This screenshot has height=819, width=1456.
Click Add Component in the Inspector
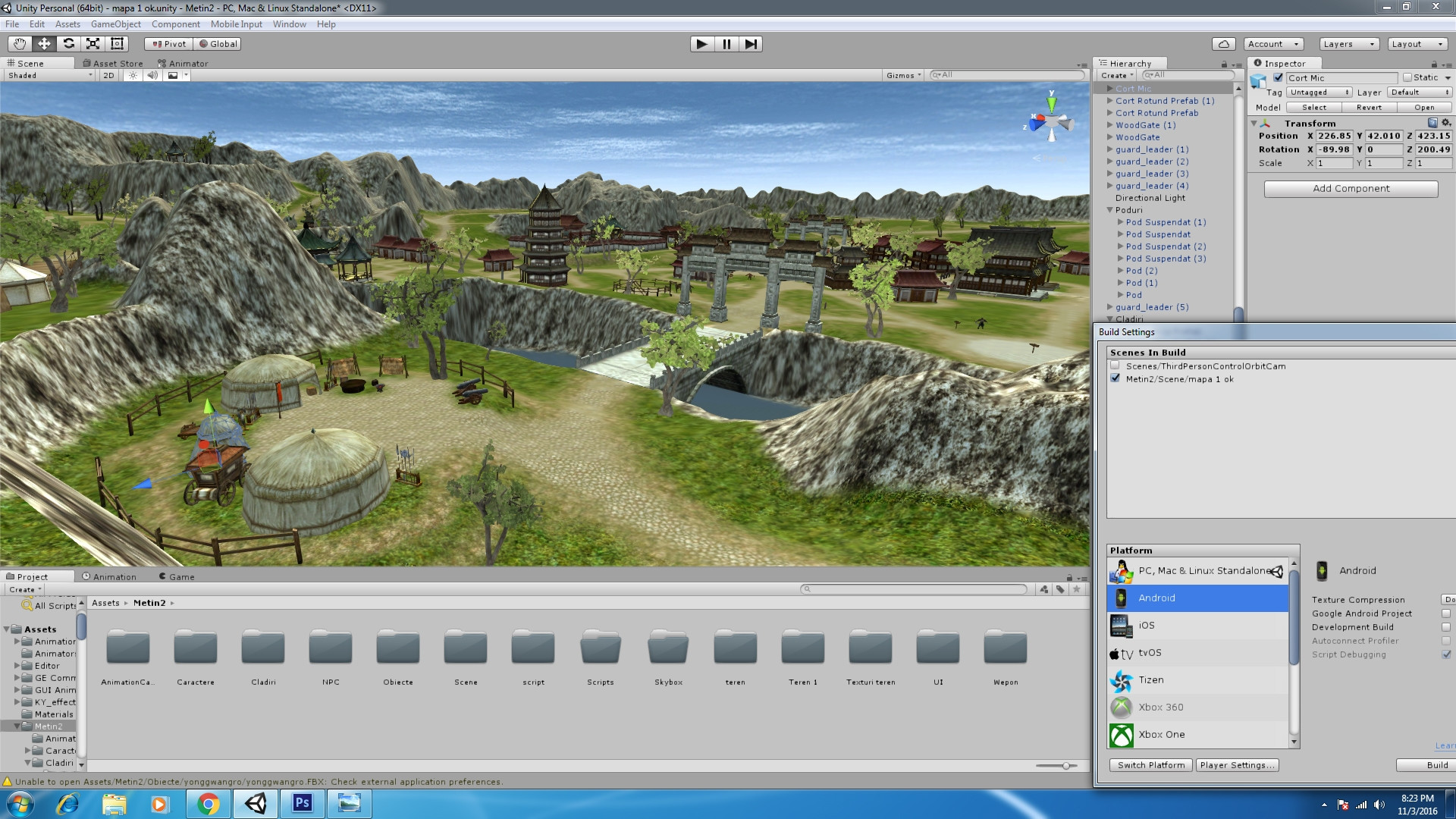pos(1350,188)
